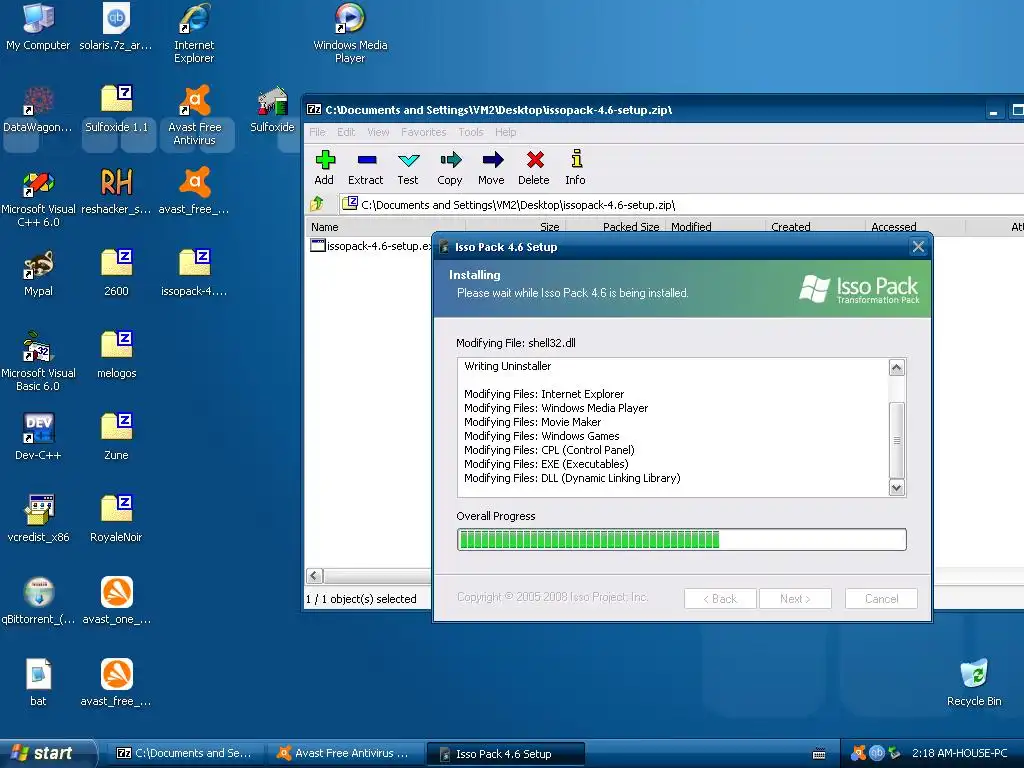Select avast_one installer desktop icon
The image size is (1024, 768).
click(116, 602)
